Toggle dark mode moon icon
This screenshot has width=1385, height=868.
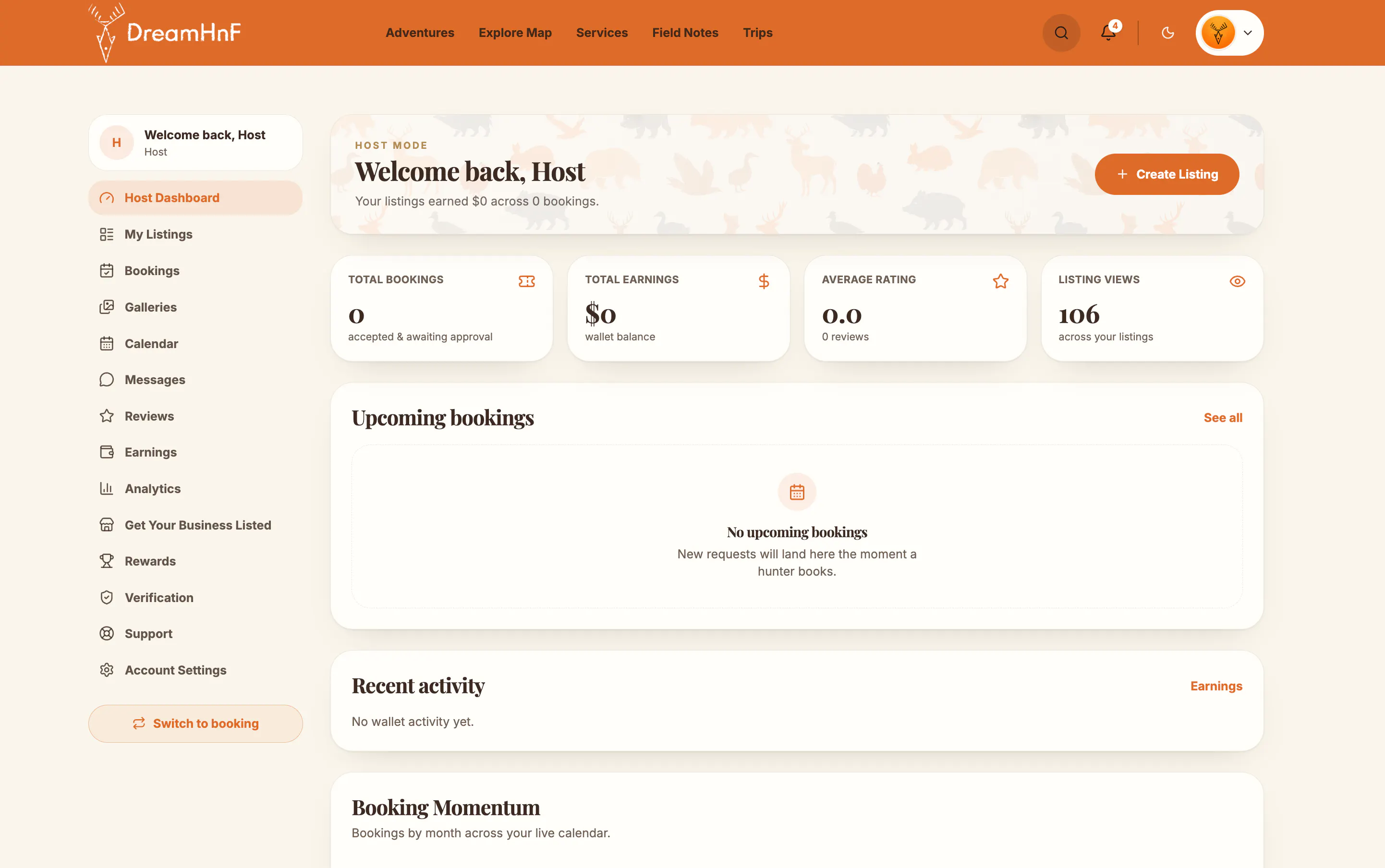(x=1167, y=33)
